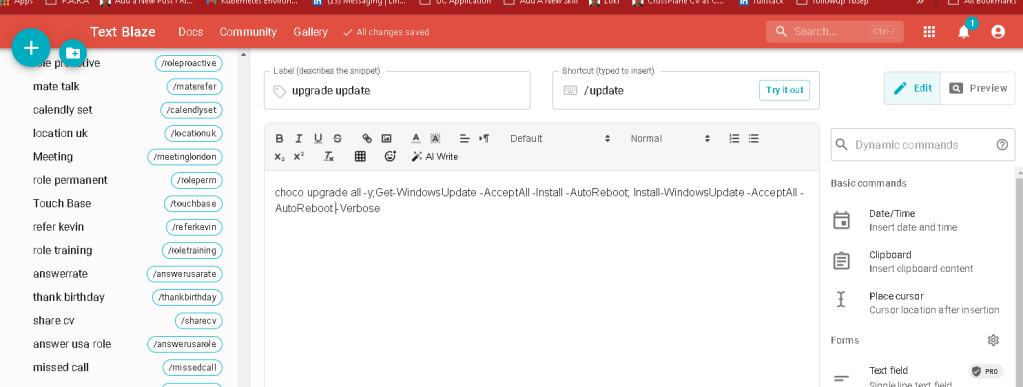This screenshot has width=1023, height=387.
Task: Click the Dynamic commands help icon
Action: (1002, 145)
